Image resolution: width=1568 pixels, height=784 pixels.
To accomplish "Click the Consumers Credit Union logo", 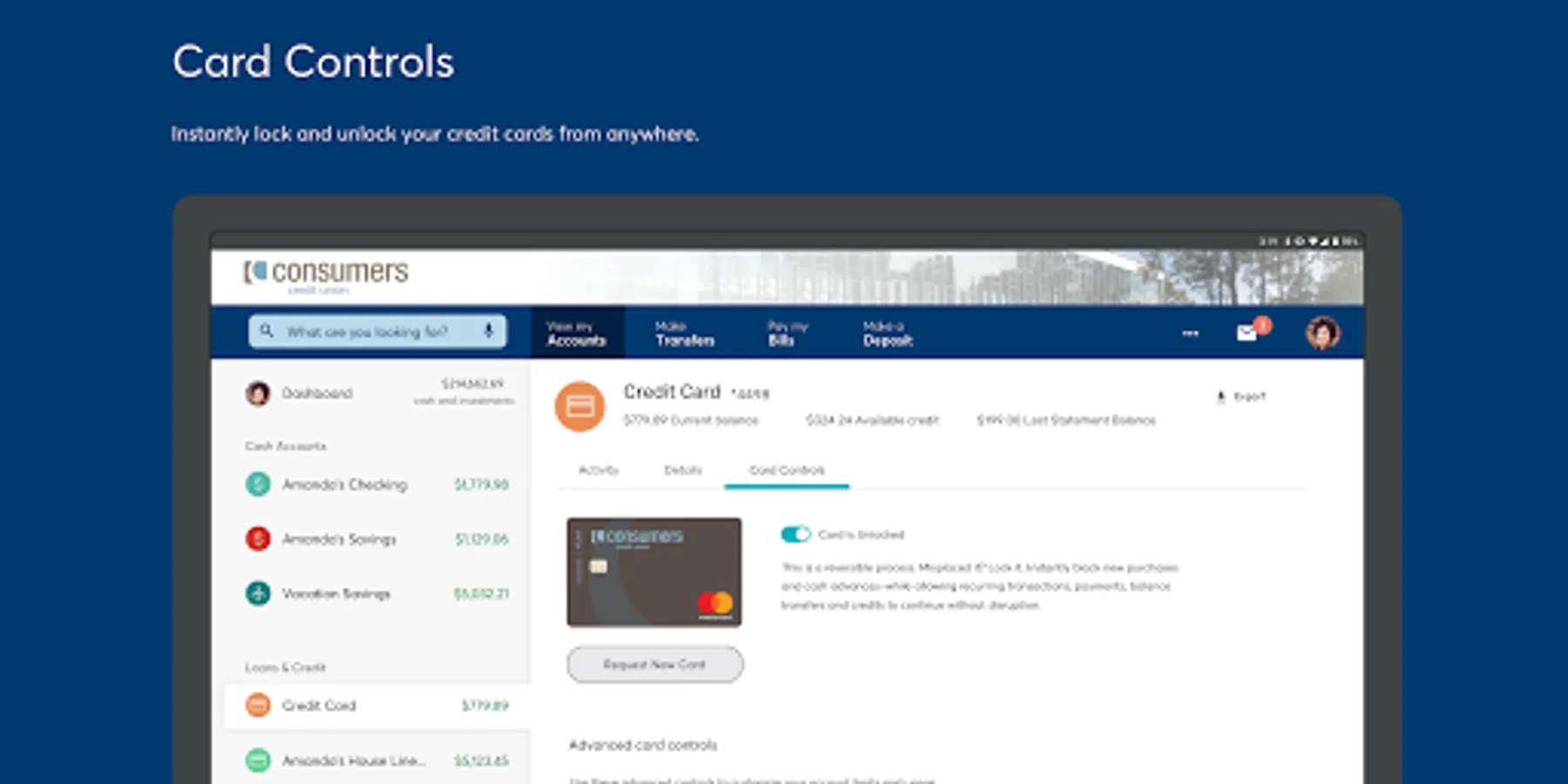I will (x=326, y=276).
